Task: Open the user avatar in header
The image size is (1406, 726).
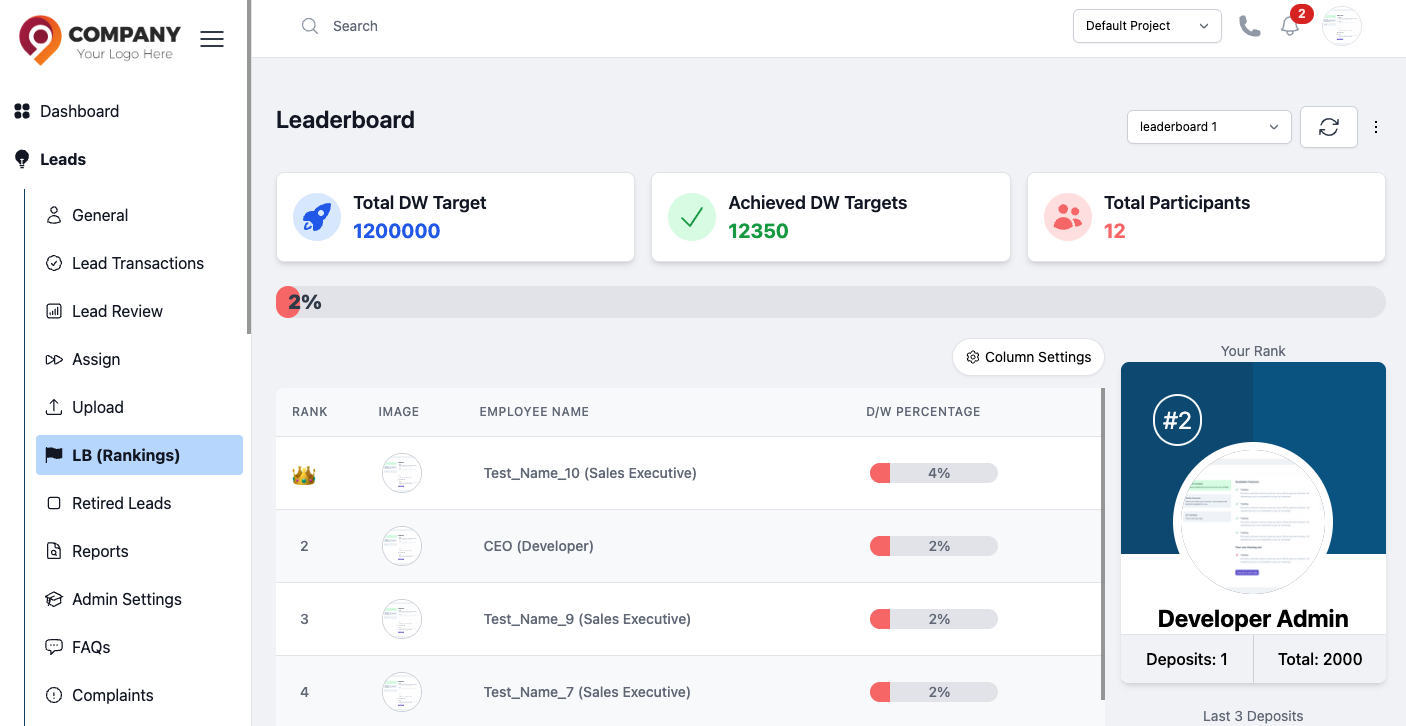Action: pos(1342,26)
